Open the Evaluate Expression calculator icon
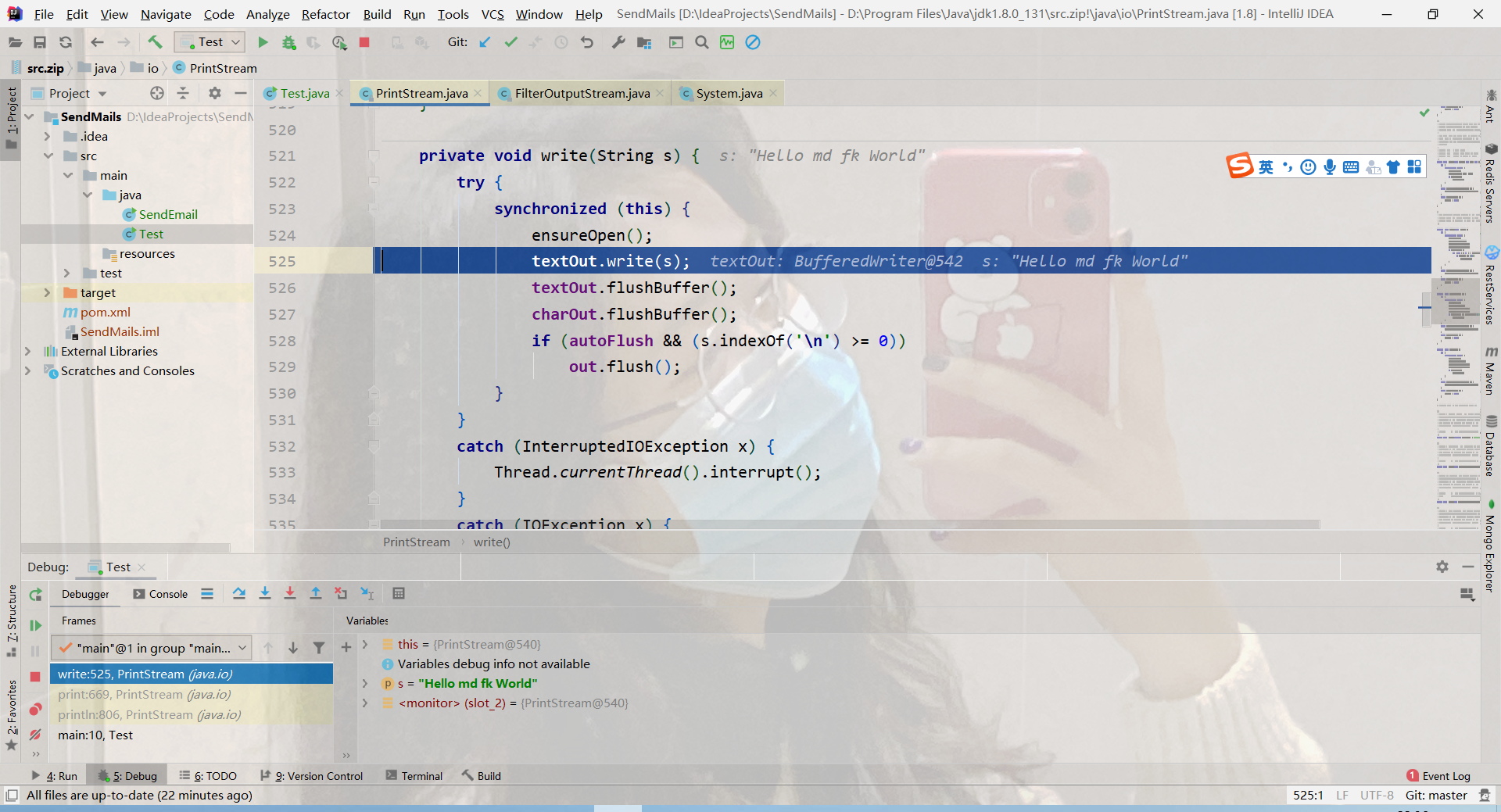1501x812 pixels. coord(399,594)
